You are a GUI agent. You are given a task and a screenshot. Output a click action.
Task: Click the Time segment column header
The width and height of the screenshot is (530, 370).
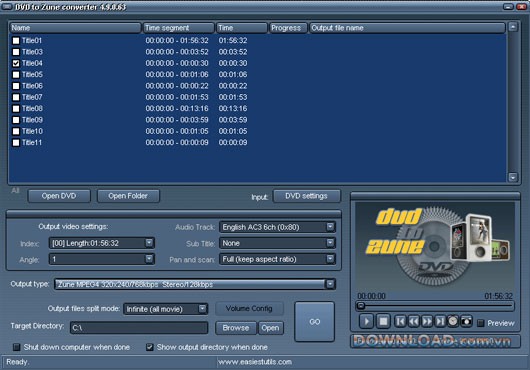coord(178,28)
